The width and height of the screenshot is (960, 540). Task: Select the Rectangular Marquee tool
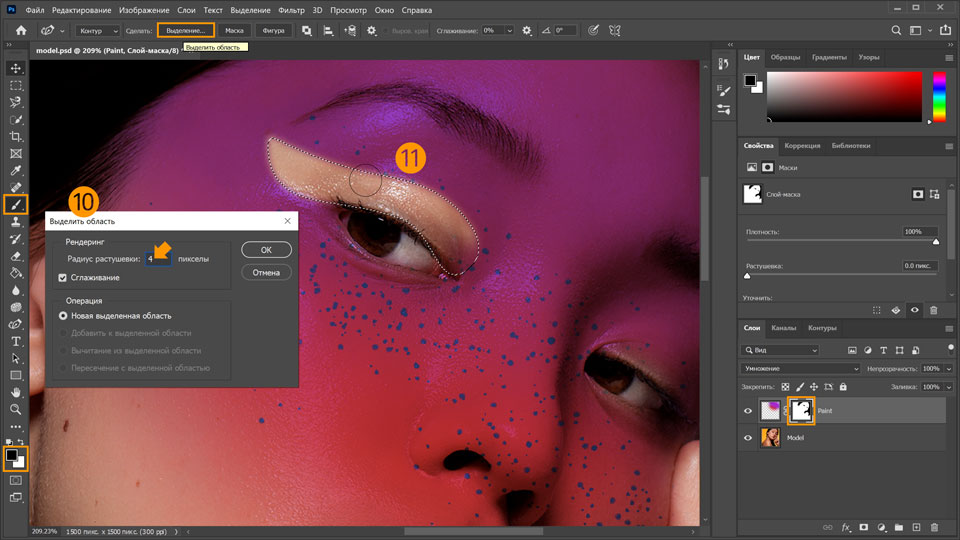(16, 86)
